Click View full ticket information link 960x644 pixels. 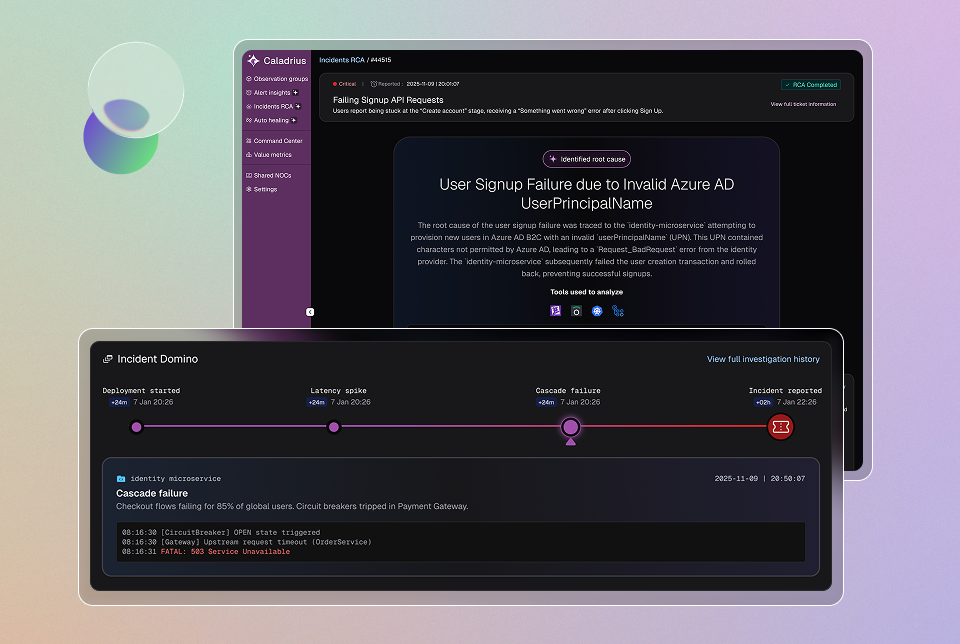[803, 104]
